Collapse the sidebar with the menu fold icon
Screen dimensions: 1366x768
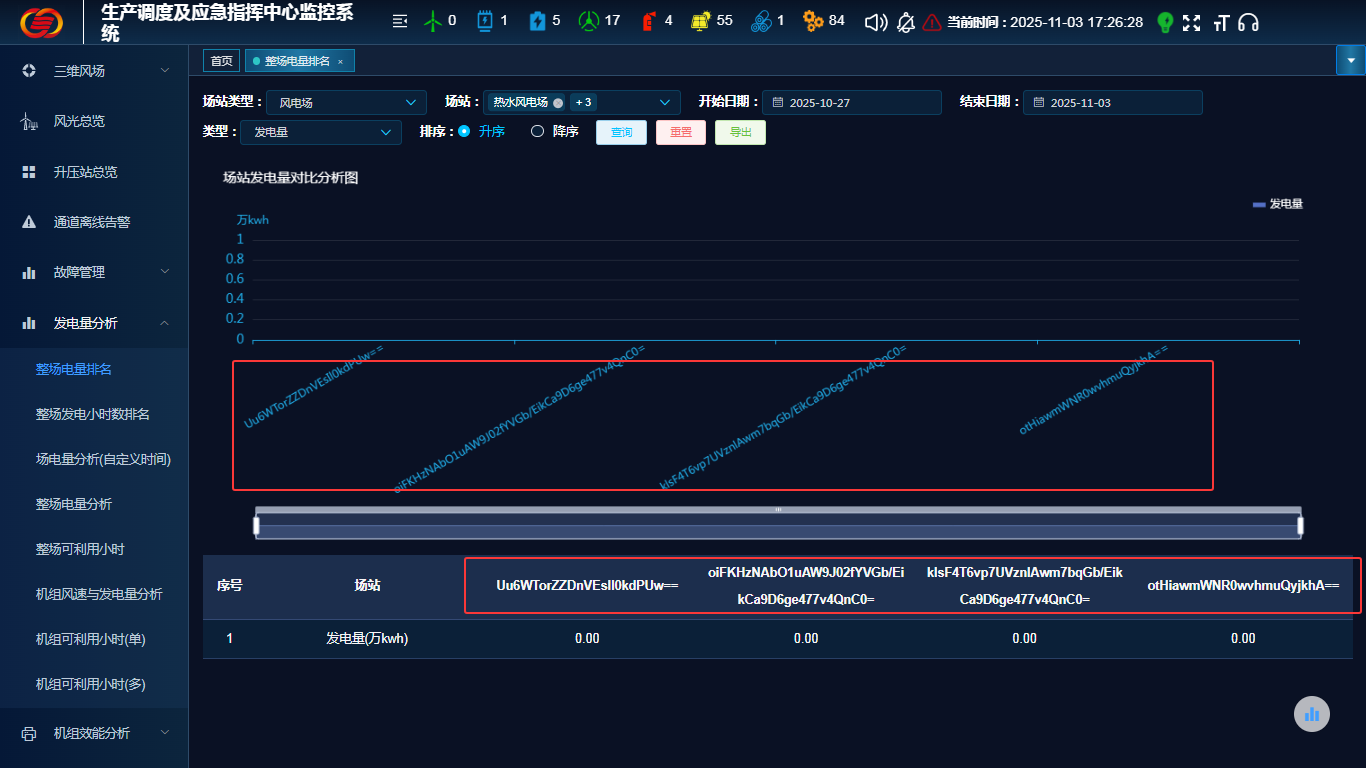click(x=400, y=21)
